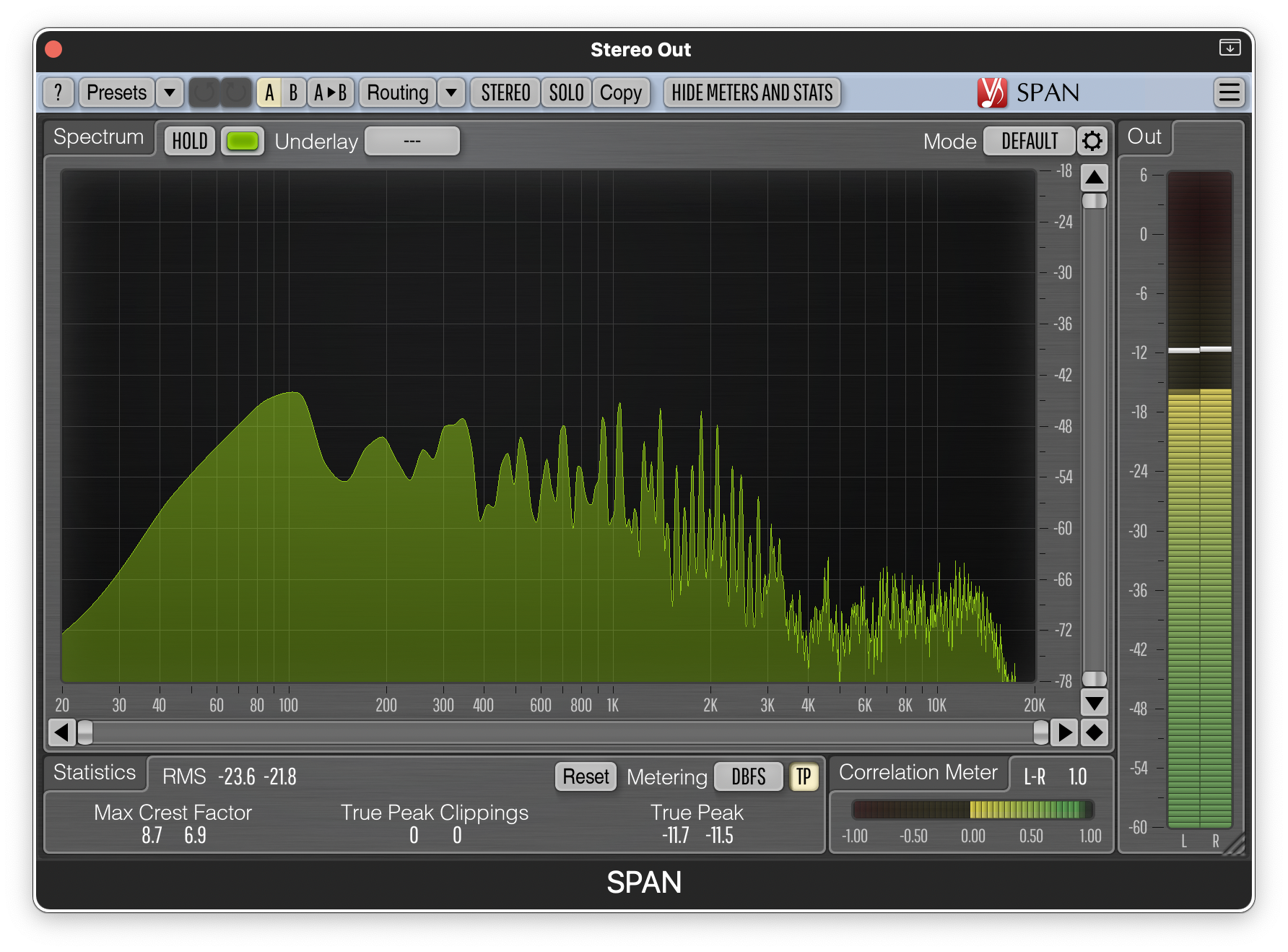Click the redo arrow icon
Screen dimensions: 1288x952
pyautogui.click(x=235, y=92)
